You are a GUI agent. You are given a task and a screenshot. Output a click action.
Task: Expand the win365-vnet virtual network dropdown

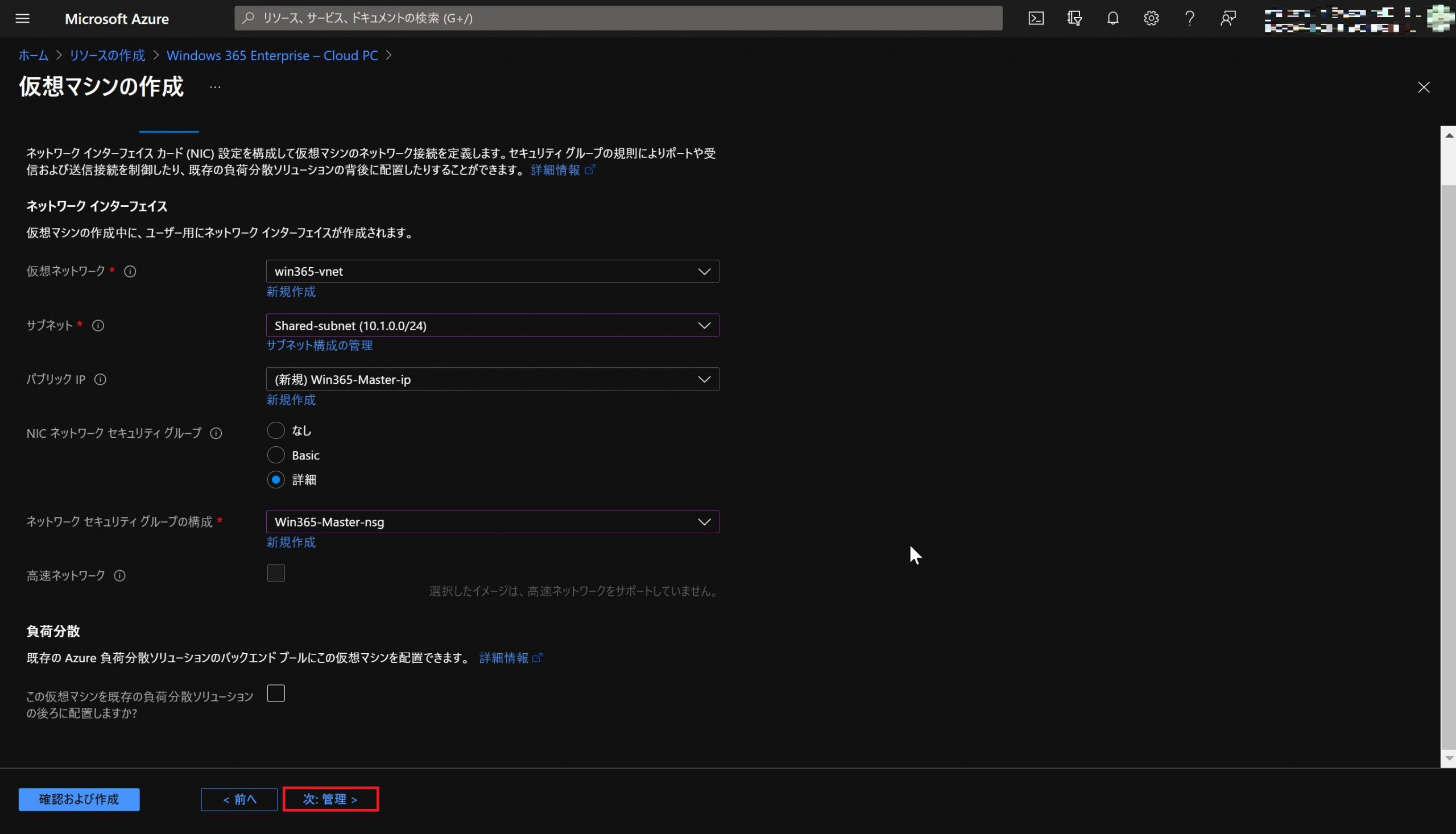pyautogui.click(x=491, y=271)
